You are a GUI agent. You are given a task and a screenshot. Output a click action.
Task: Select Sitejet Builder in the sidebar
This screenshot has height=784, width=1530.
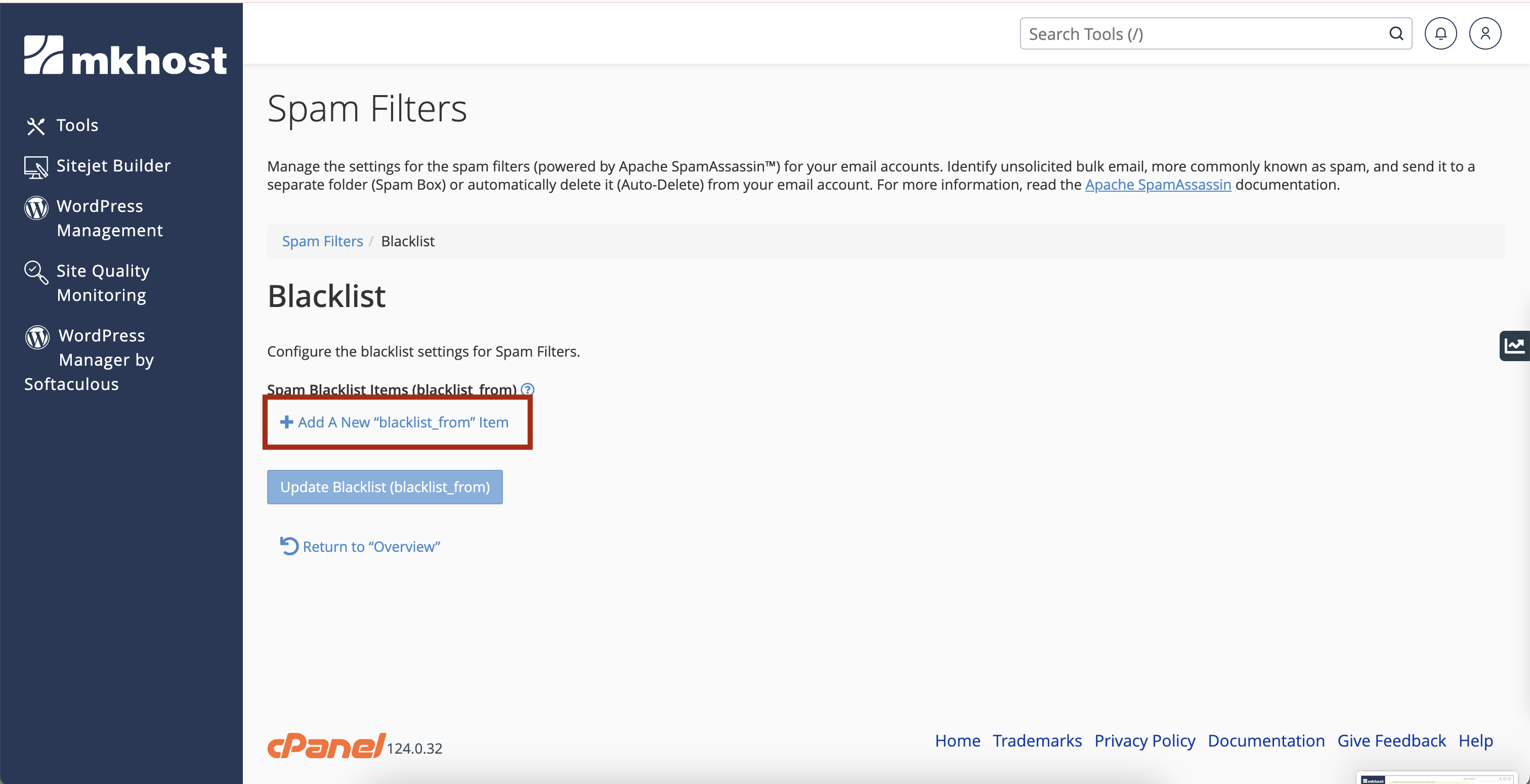(113, 166)
